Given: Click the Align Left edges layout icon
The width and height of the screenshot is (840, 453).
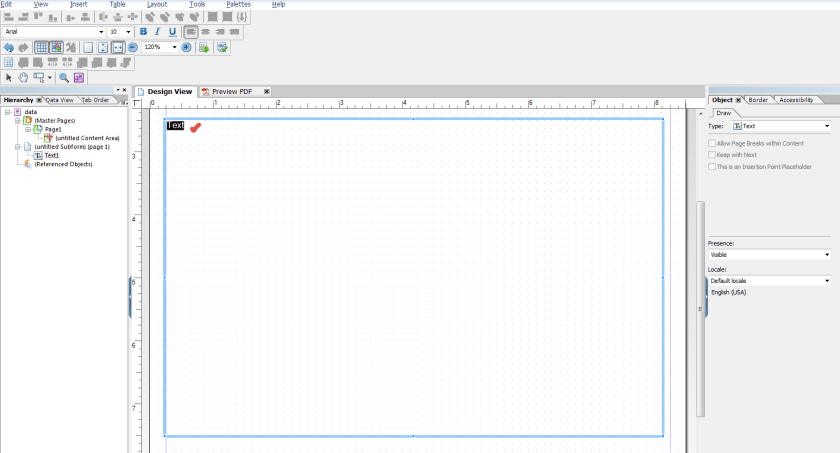Looking at the screenshot, I should point(9,17).
